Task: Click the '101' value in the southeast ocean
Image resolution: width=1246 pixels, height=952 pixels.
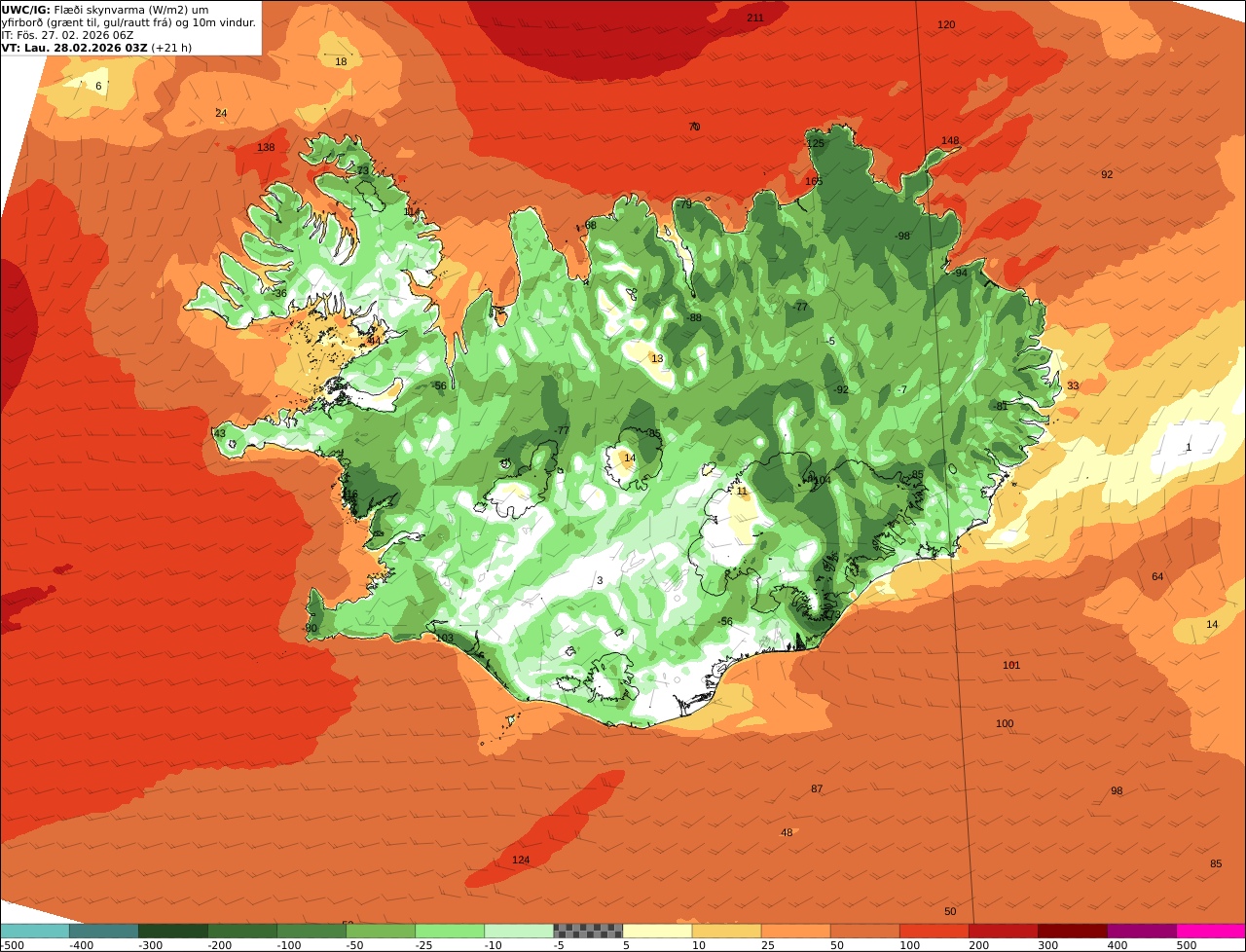Action: pos(1011,665)
